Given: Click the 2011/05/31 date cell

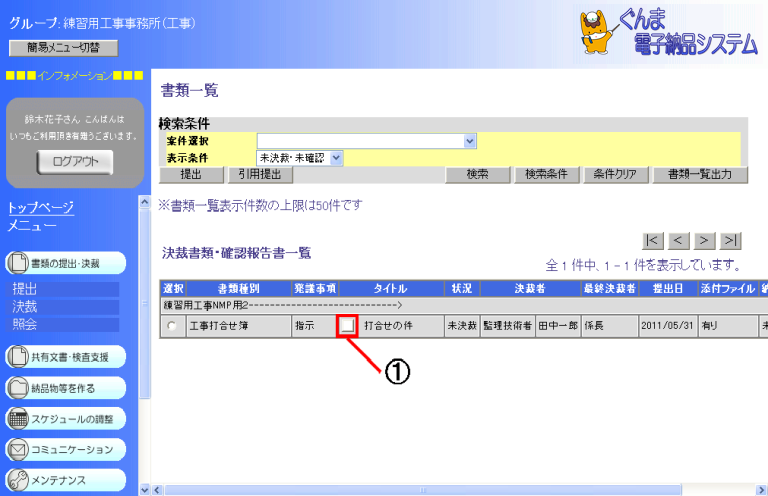Looking at the screenshot, I should pos(668,326).
